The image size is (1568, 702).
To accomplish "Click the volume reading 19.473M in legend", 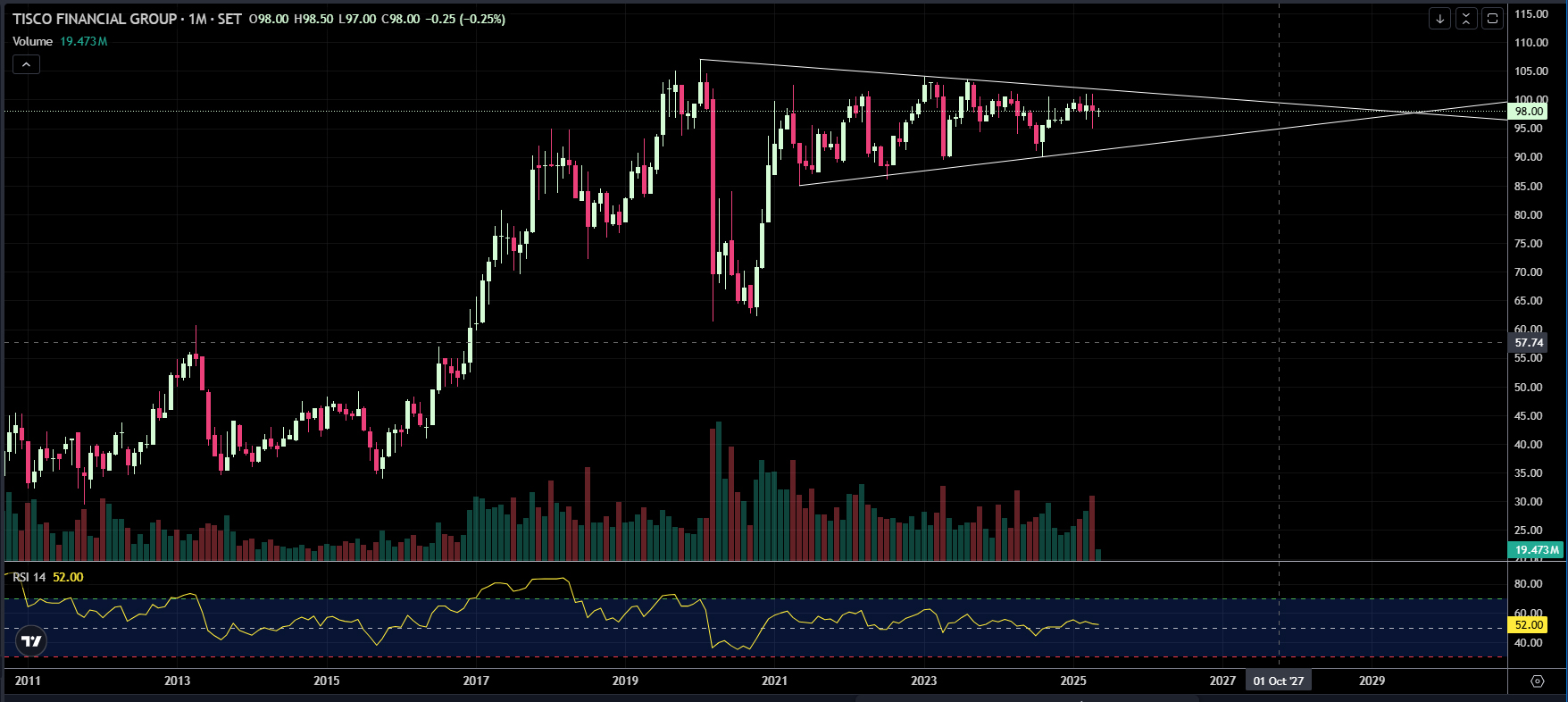I will [84, 41].
